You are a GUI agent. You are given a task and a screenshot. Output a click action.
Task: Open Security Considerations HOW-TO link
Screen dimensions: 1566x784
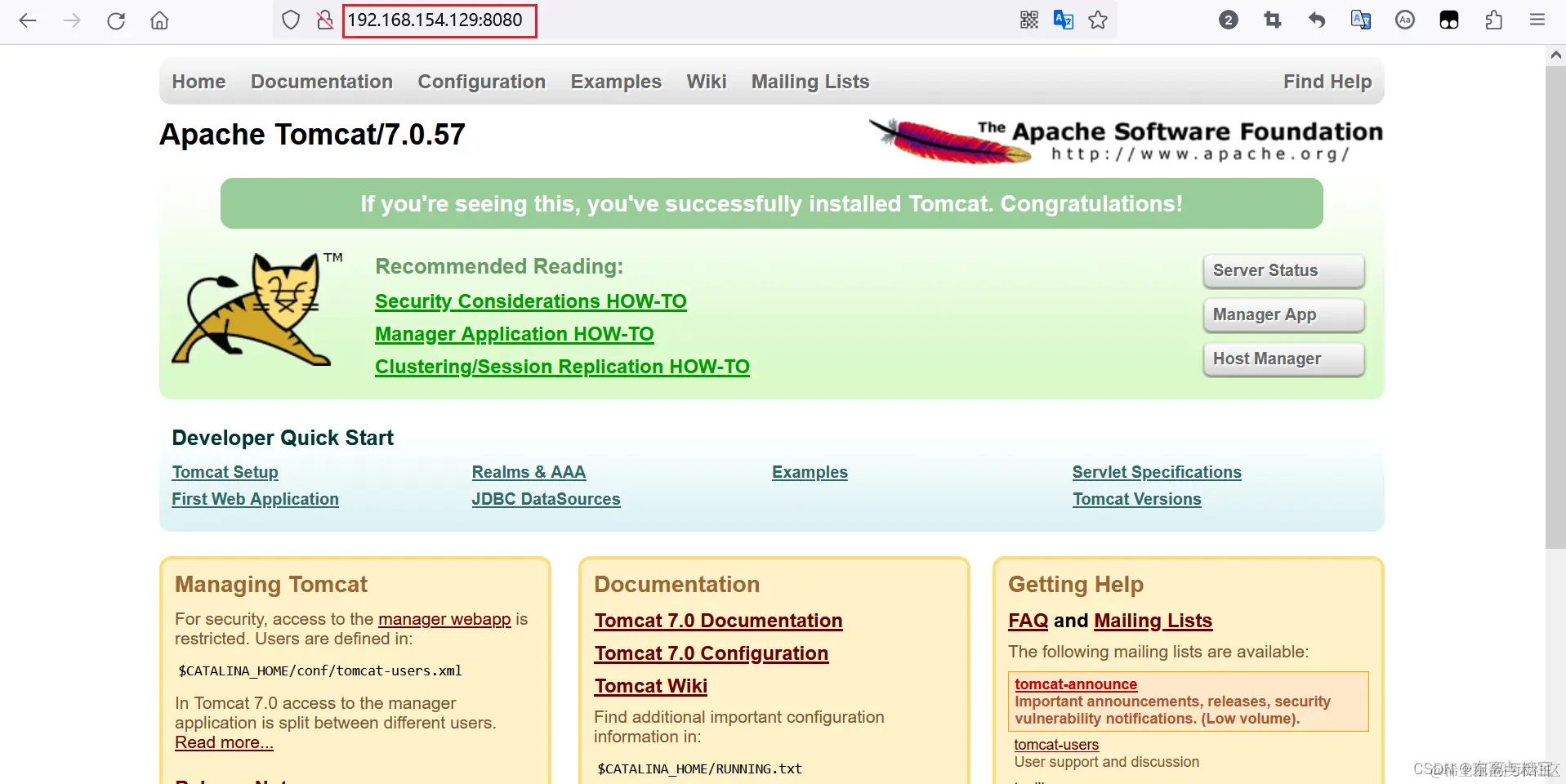tap(531, 301)
